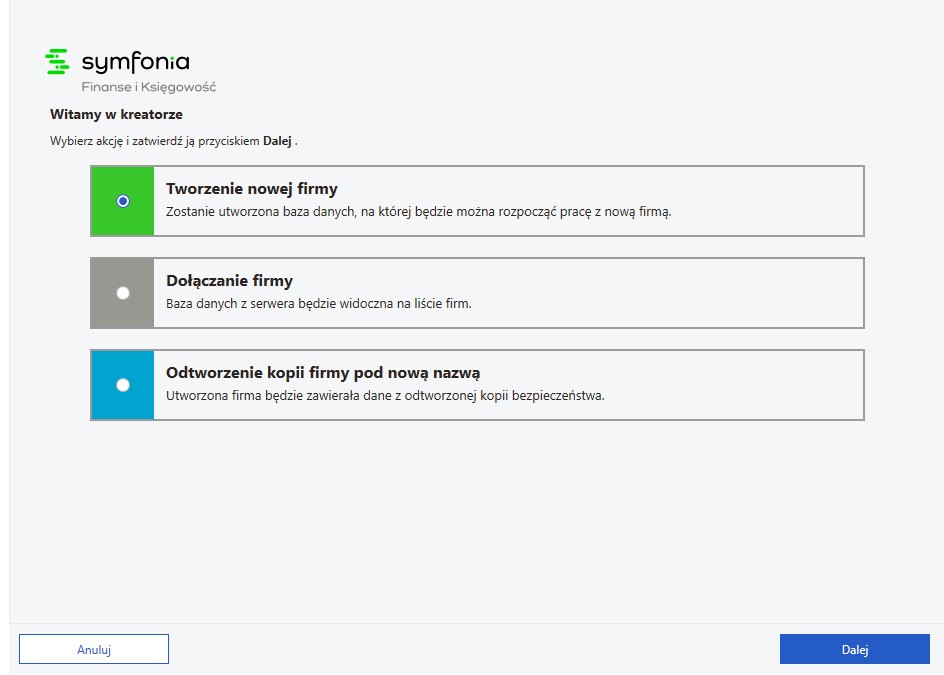Proceed with the blue Dalej button
The height and width of the screenshot is (675, 944).
855,649
